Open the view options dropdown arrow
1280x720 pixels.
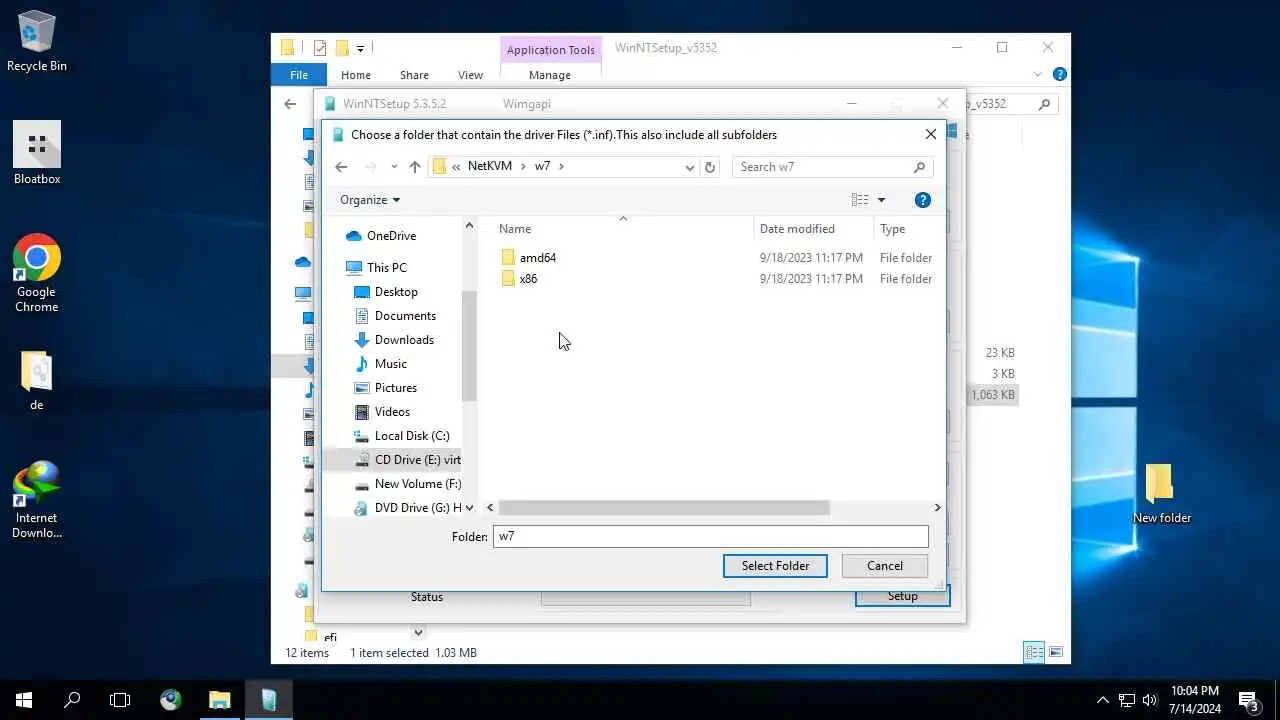pyautogui.click(x=881, y=200)
